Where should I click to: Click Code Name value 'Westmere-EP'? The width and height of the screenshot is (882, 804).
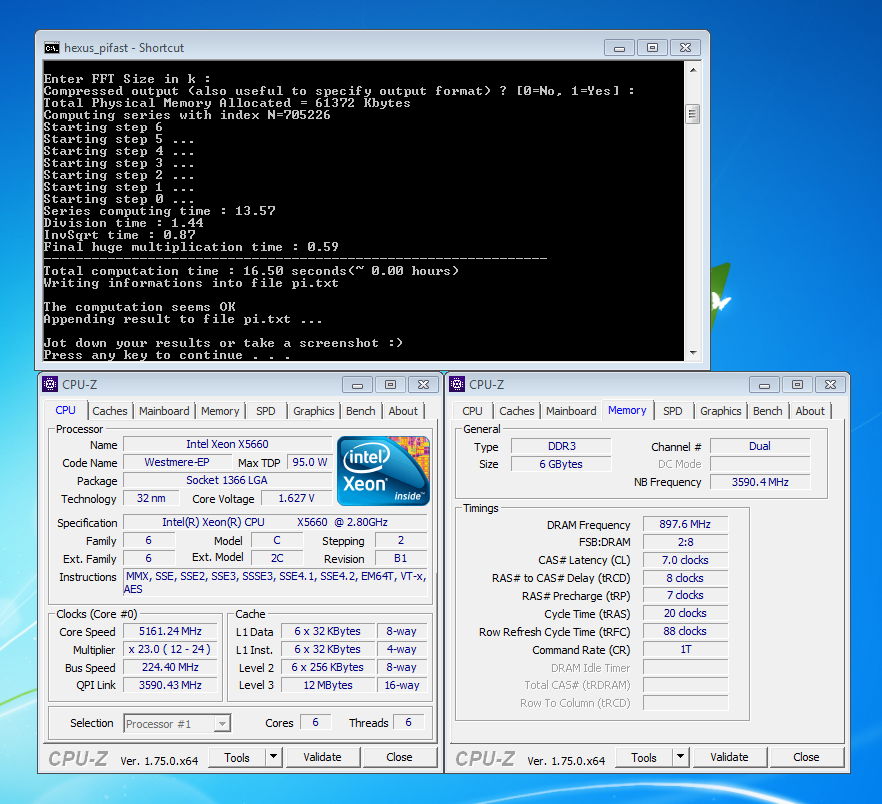[x=177, y=462]
